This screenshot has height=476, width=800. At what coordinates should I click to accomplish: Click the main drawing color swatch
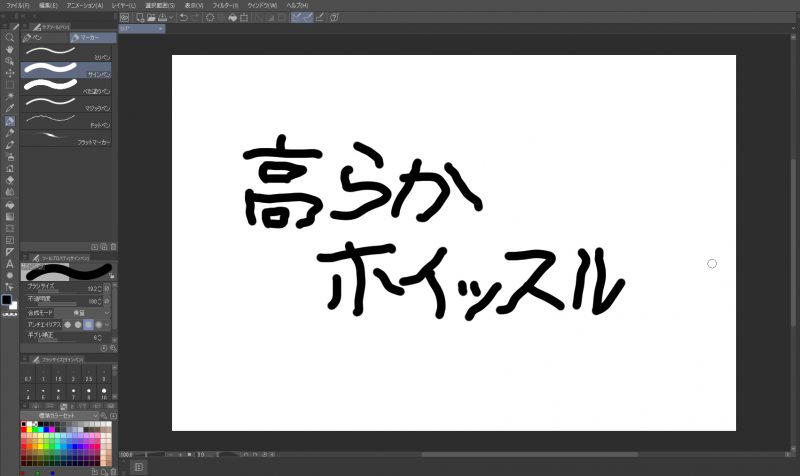[6, 300]
